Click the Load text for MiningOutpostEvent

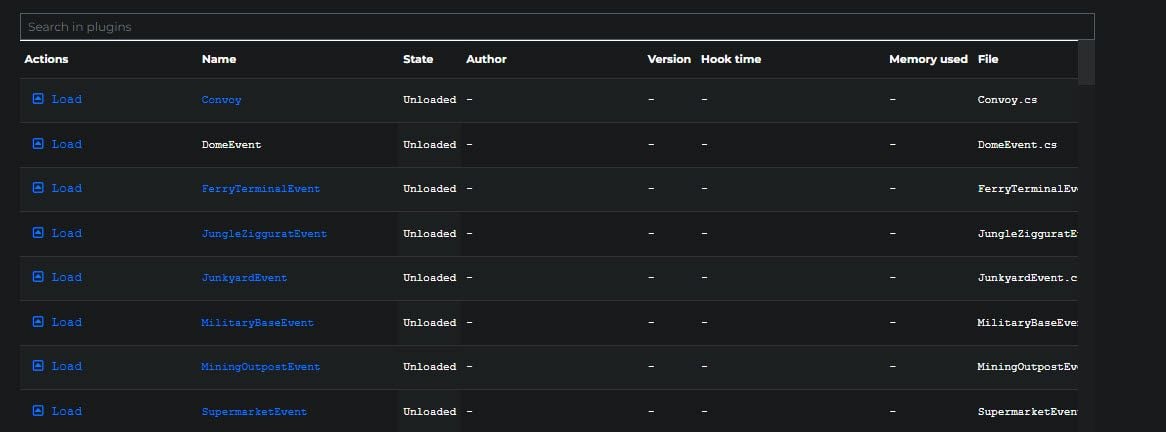(x=67, y=366)
